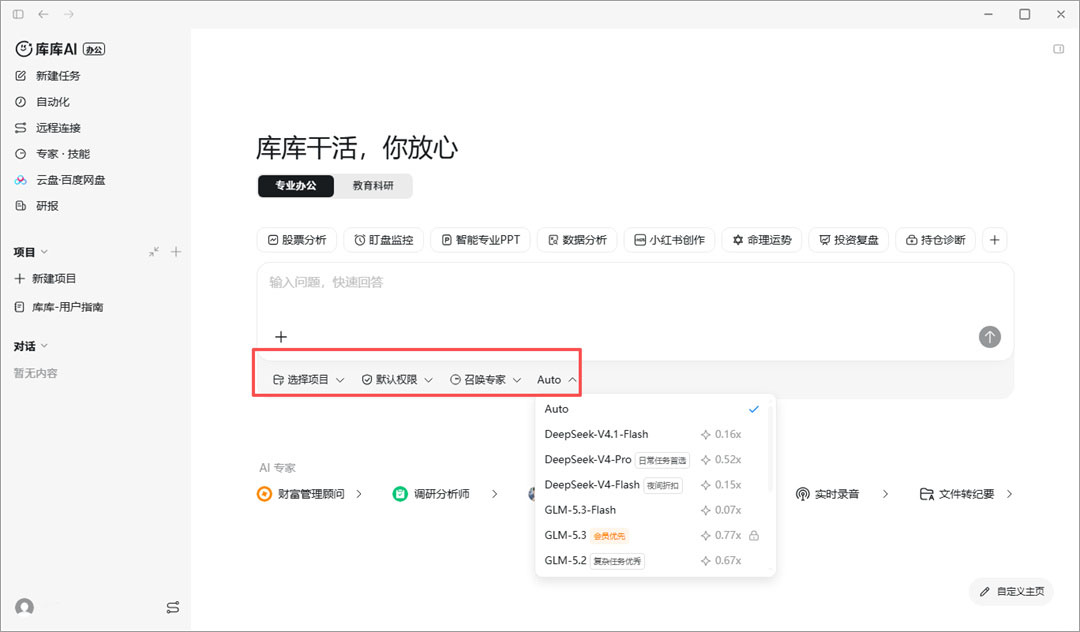Click the plus attachment icon in input box
The width and height of the screenshot is (1080, 632).
coord(281,337)
